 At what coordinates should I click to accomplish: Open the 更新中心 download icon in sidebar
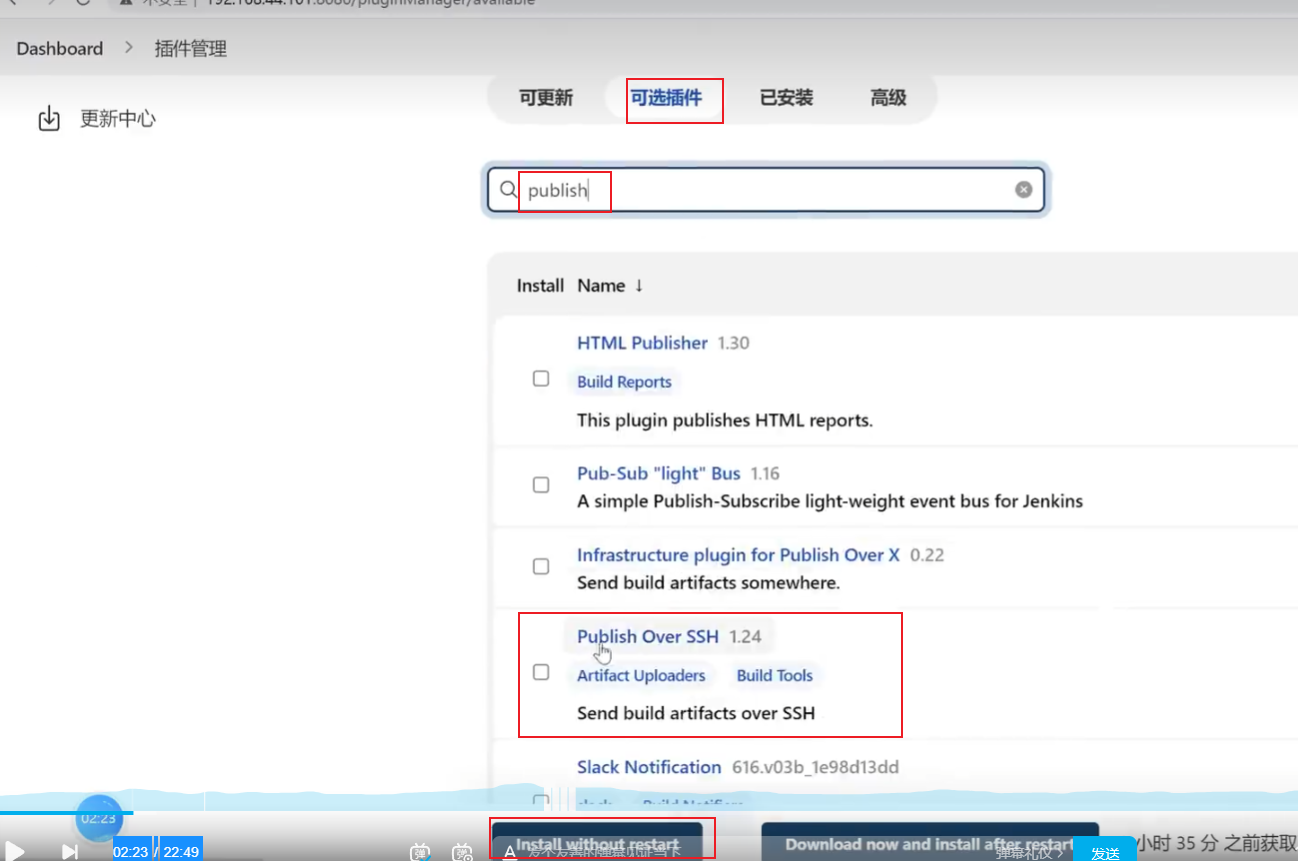(49, 119)
